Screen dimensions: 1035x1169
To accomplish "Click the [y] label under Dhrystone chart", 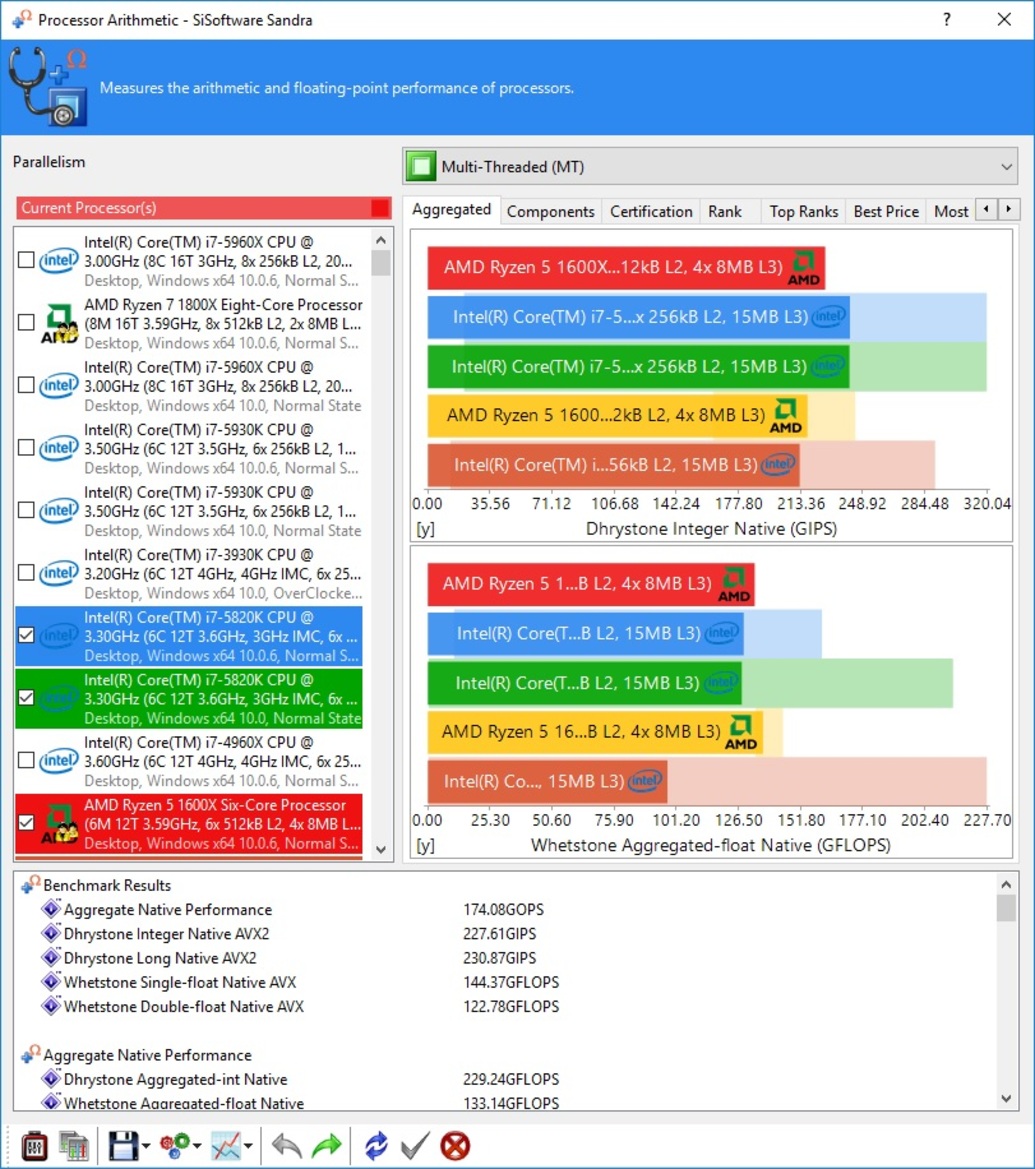I will pos(425,529).
